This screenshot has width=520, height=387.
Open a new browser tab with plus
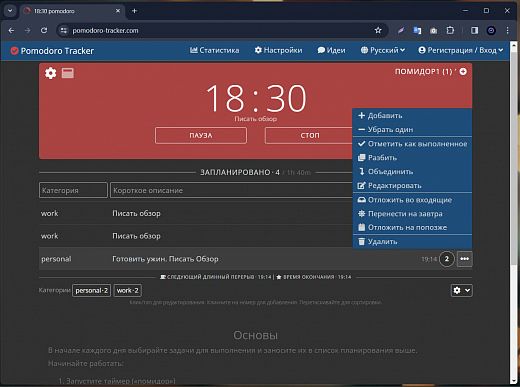134,11
